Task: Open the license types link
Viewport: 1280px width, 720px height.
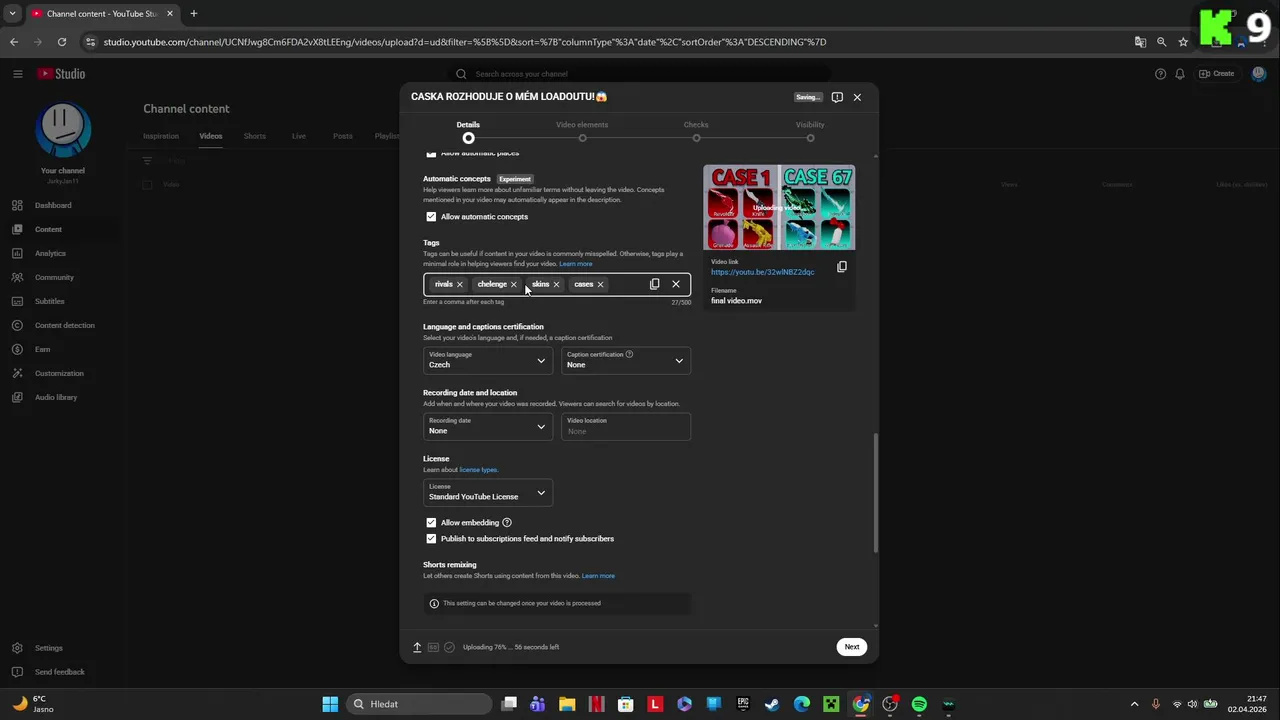Action: tap(478, 470)
